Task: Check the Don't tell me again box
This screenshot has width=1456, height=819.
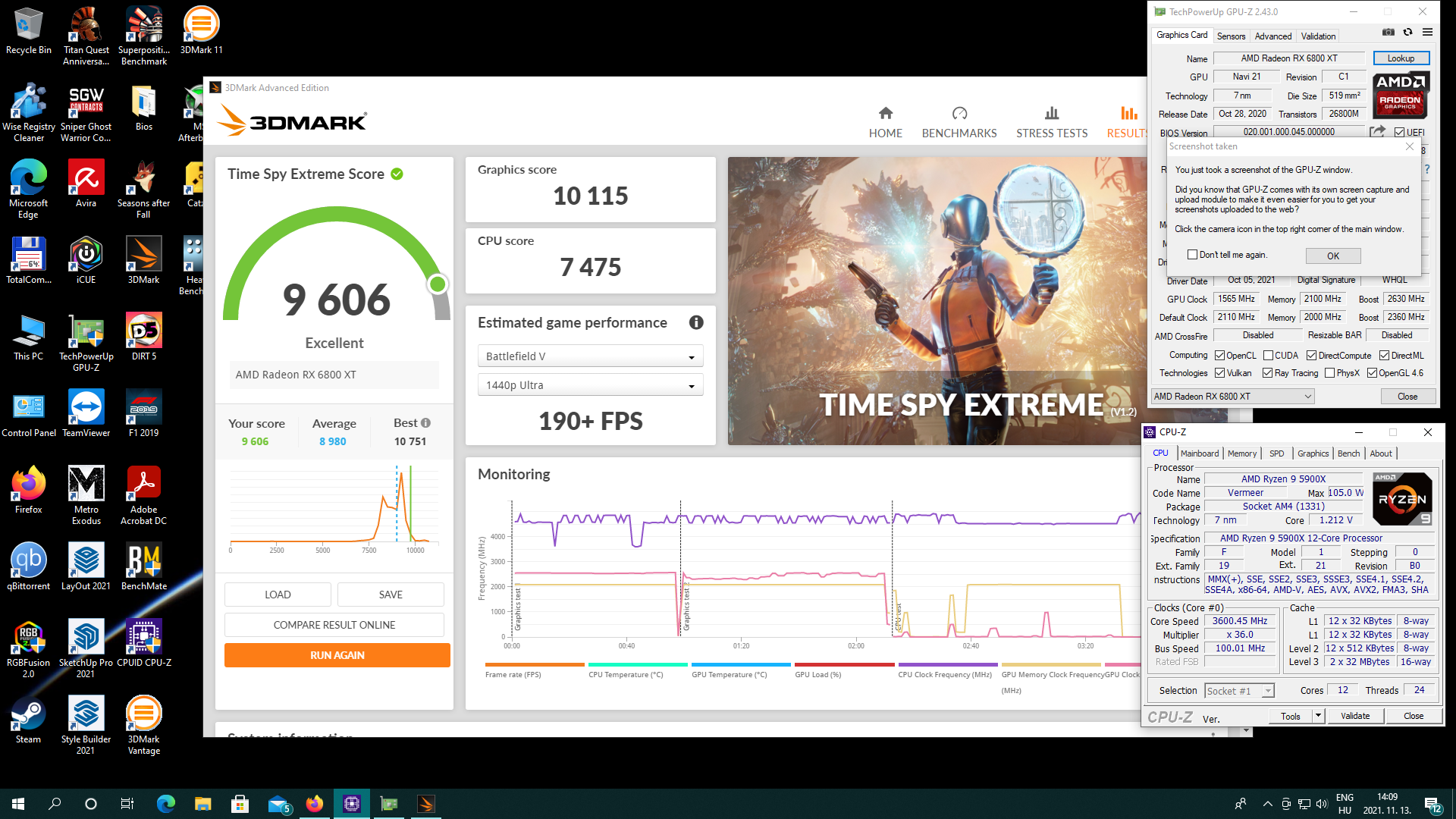Action: [x=1192, y=255]
